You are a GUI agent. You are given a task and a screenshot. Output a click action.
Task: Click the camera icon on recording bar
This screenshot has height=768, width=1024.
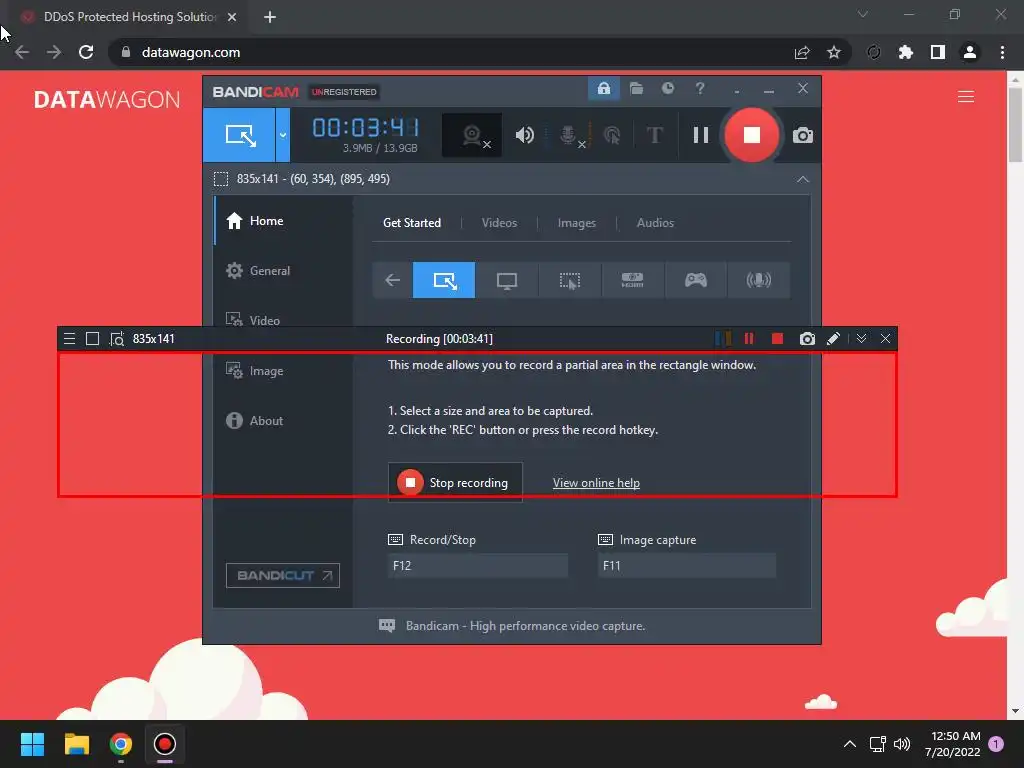(x=807, y=338)
